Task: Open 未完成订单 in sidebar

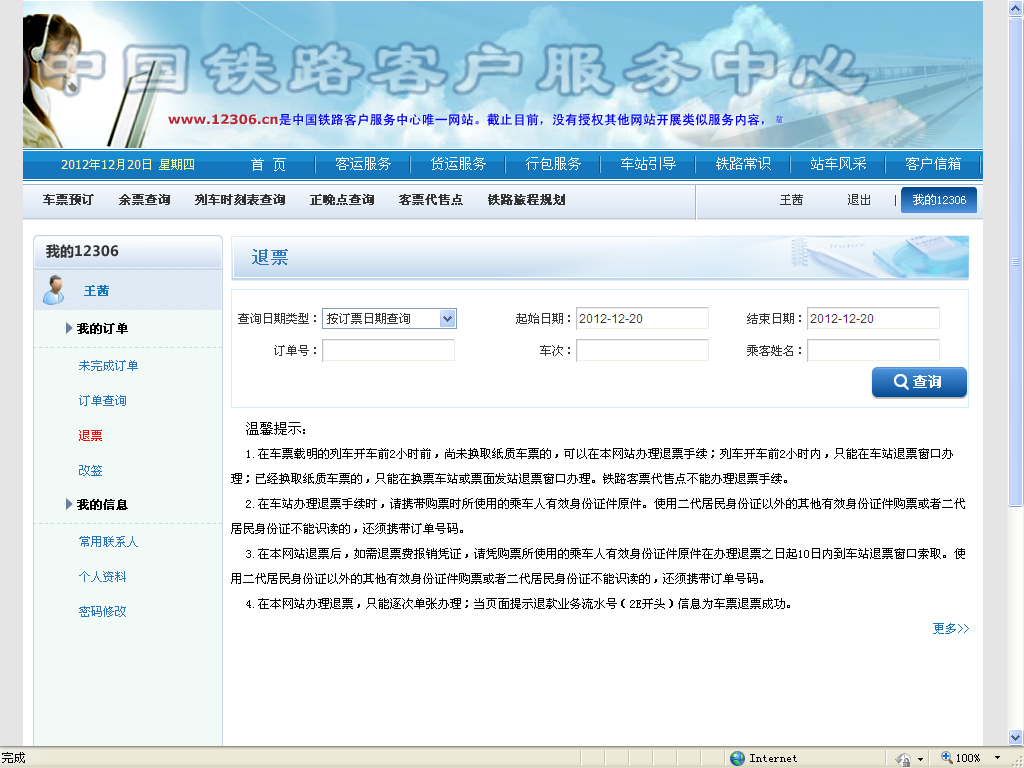Action: point(108,366)
